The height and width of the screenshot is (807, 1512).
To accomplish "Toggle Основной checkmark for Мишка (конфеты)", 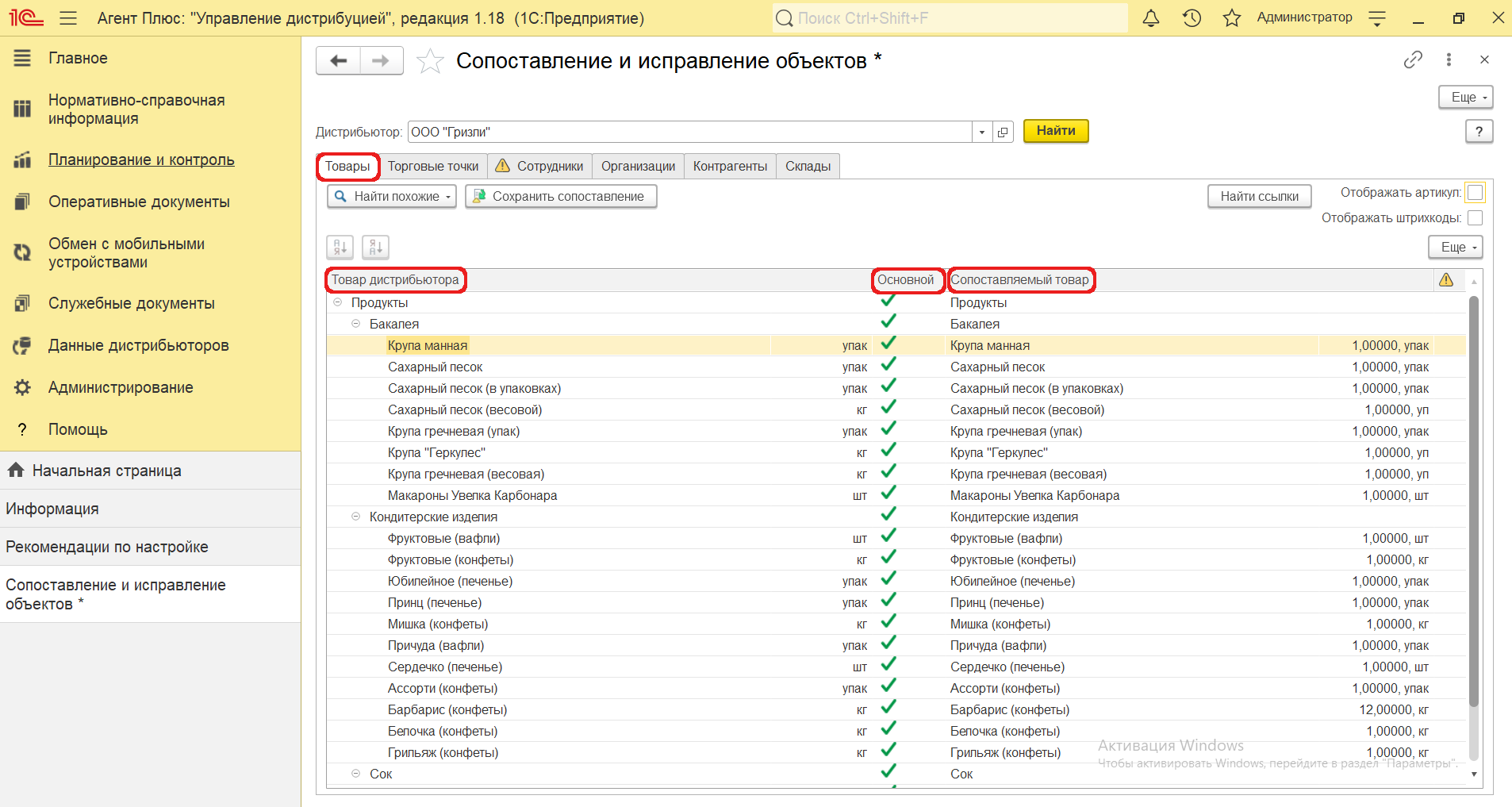I will (x=888, y=622).
